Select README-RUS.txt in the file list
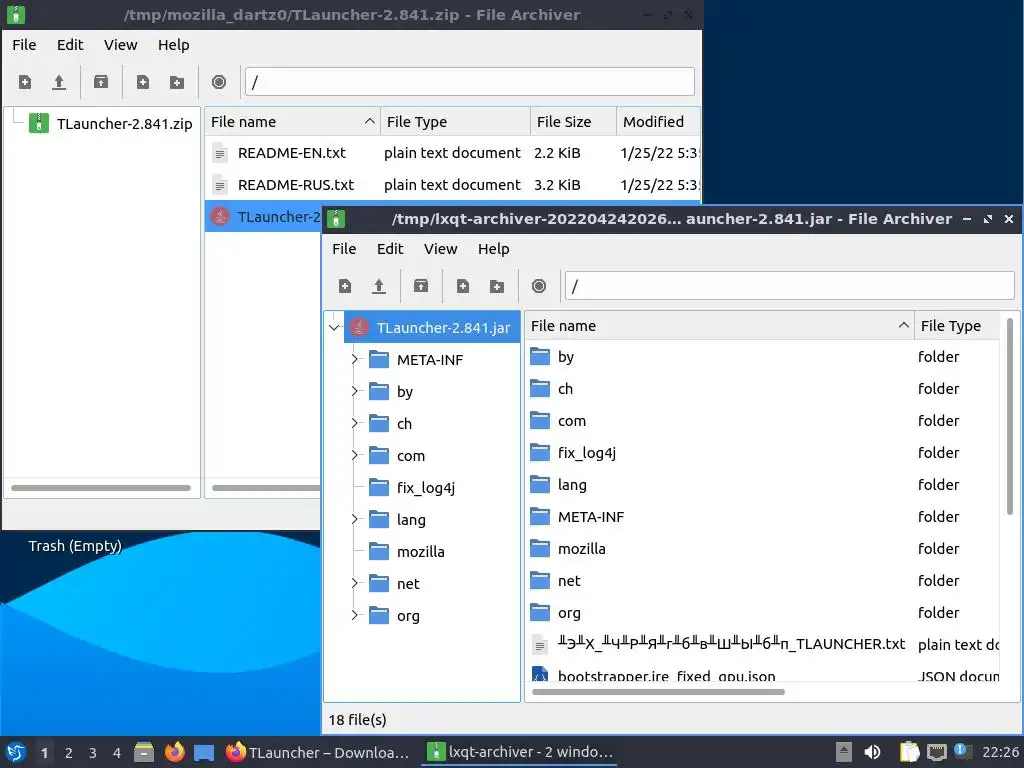The width and height of the screenshot is (1024, 768). (x=452, y=185)
